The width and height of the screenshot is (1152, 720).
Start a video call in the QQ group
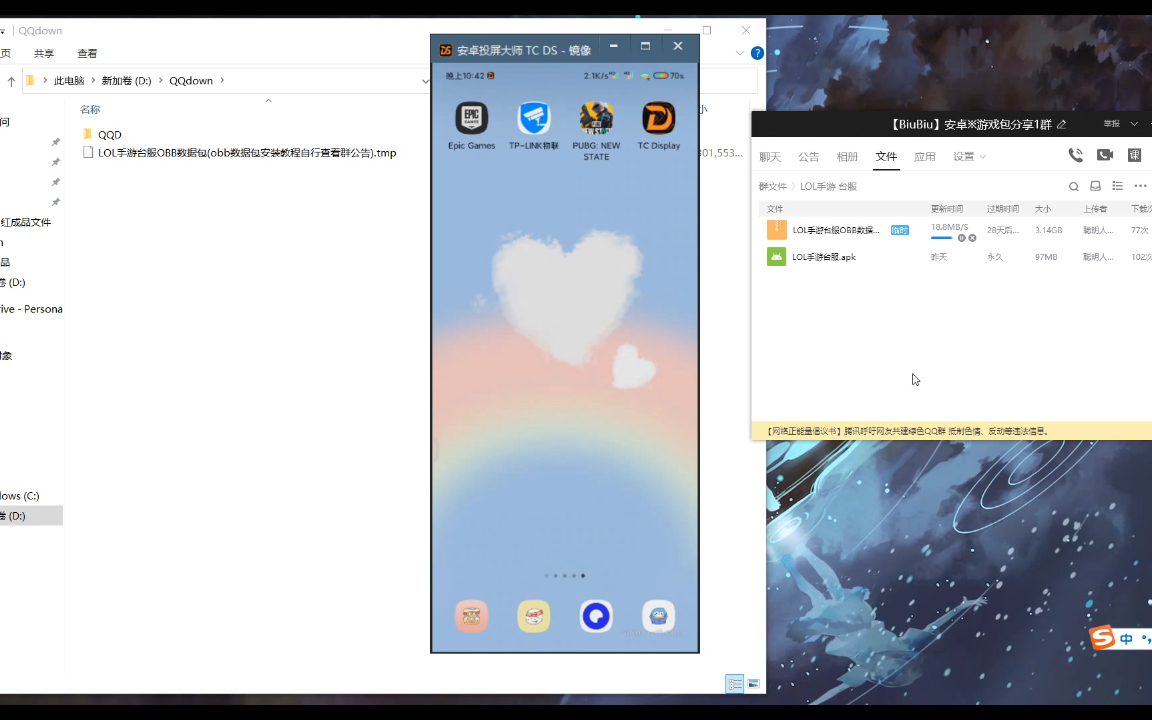(1105, 154)
